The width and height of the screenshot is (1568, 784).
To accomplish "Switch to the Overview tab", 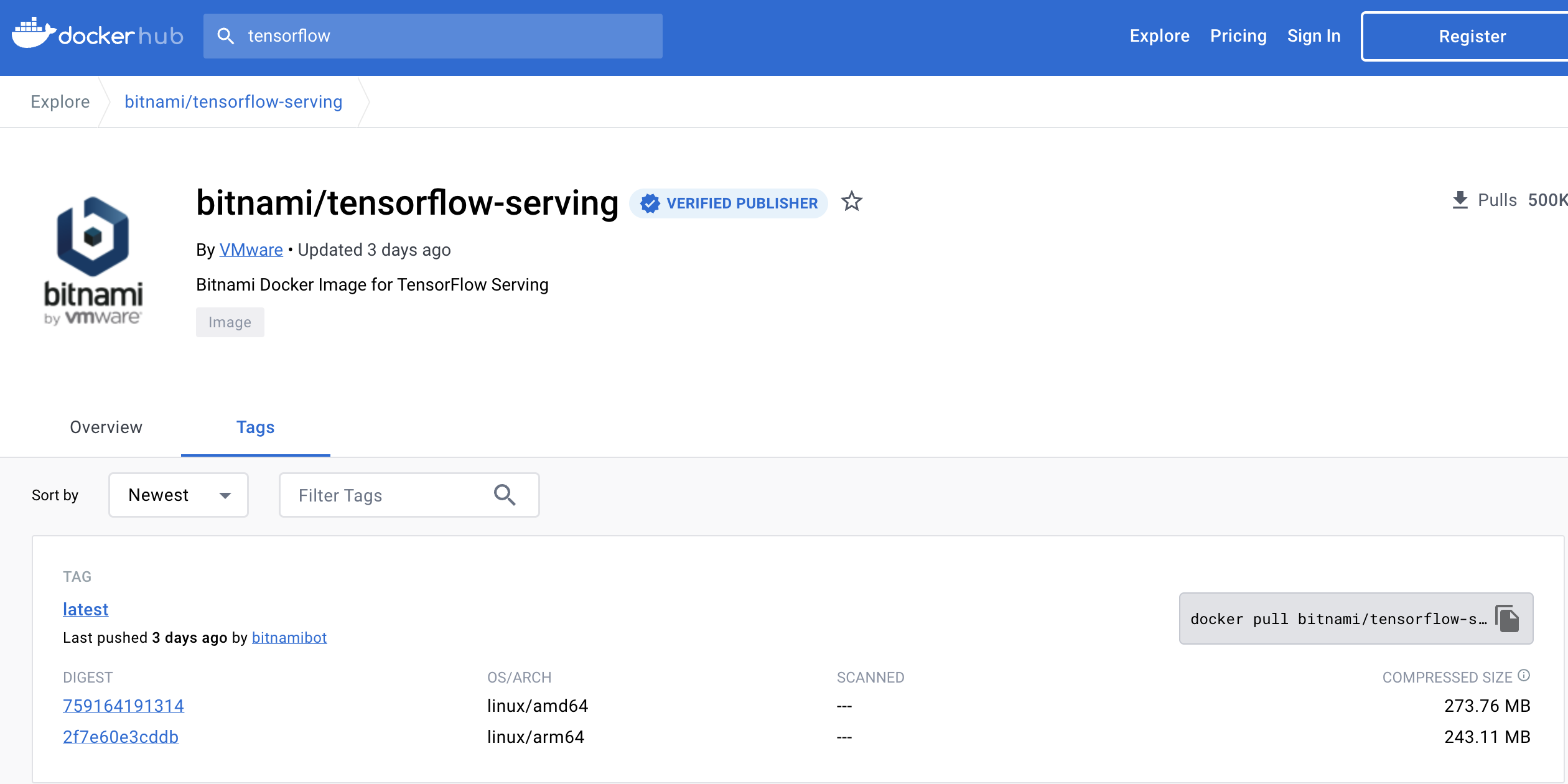I will click(106, 427).
